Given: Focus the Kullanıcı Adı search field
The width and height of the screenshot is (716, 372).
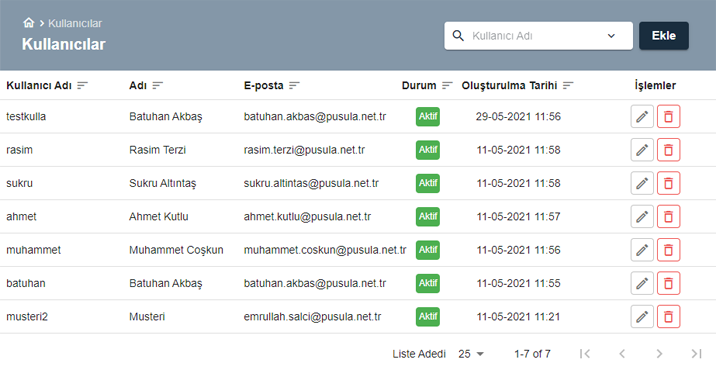Looking at the screenshot, I should 538,36.
